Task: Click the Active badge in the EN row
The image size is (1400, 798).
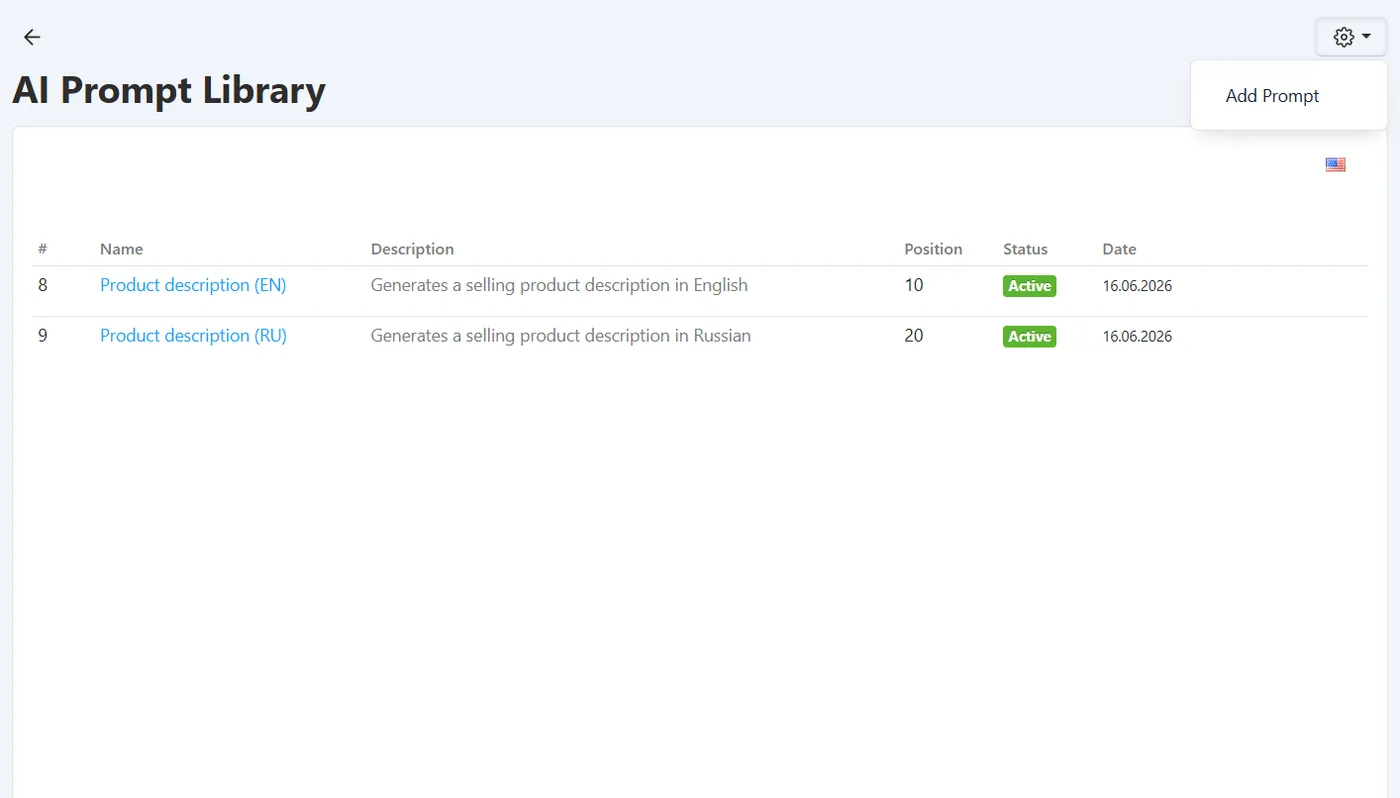Action: 1029,286
